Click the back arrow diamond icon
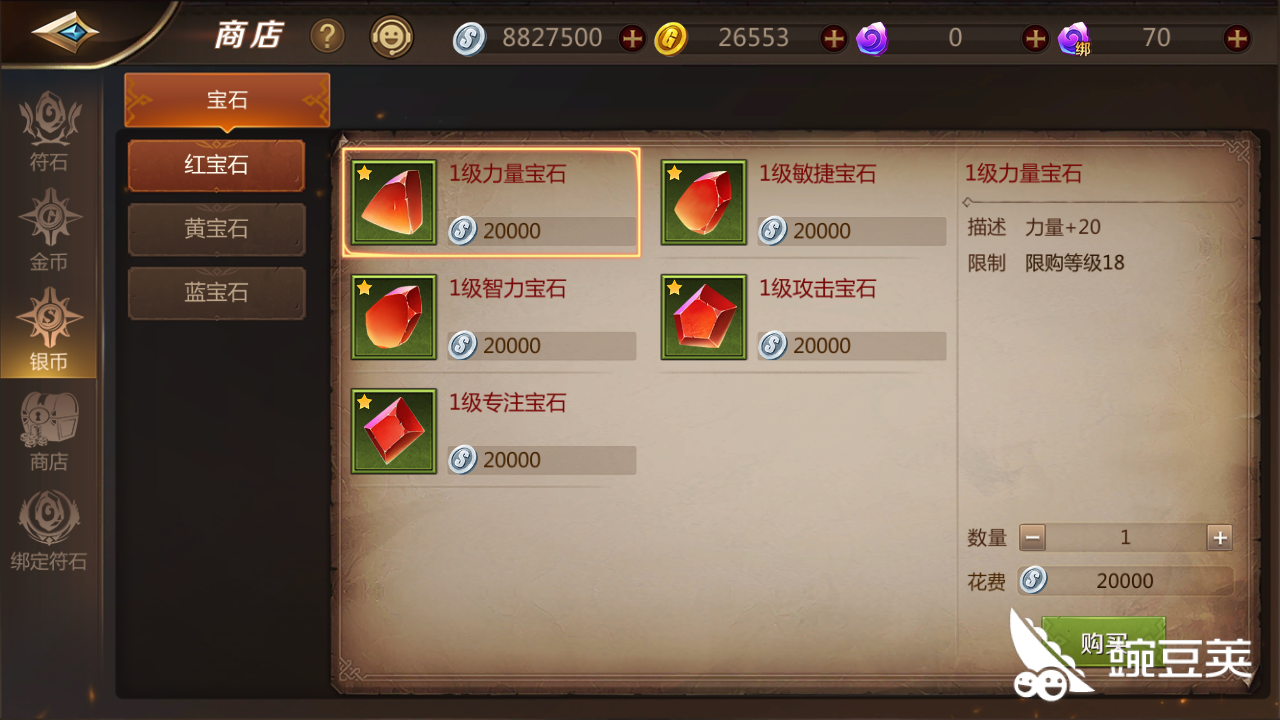Image resolution: width=1280 pixels, height=720 pixels. [x=65, y=34]
